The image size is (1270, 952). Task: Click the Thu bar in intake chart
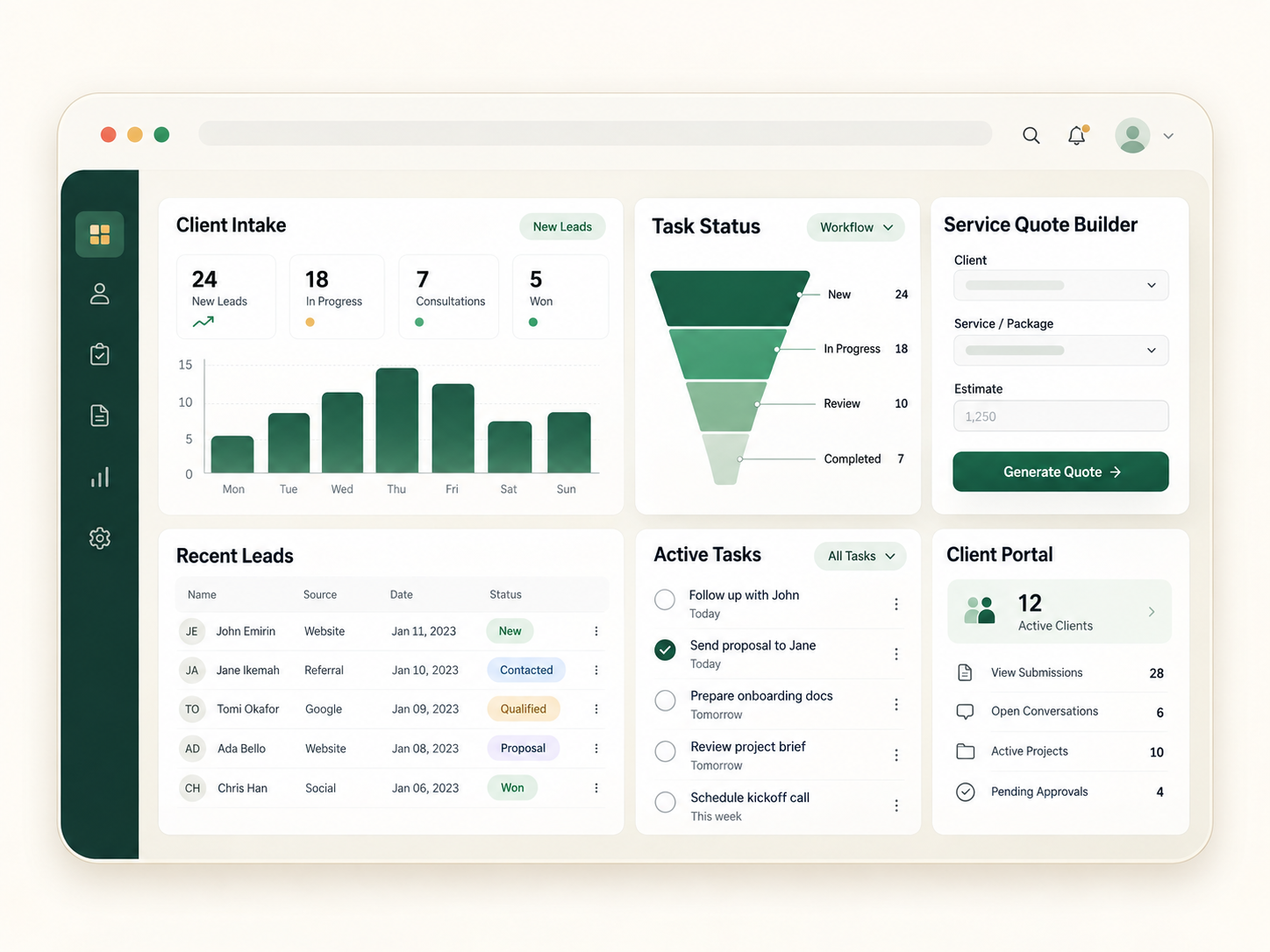pos(396,421)
